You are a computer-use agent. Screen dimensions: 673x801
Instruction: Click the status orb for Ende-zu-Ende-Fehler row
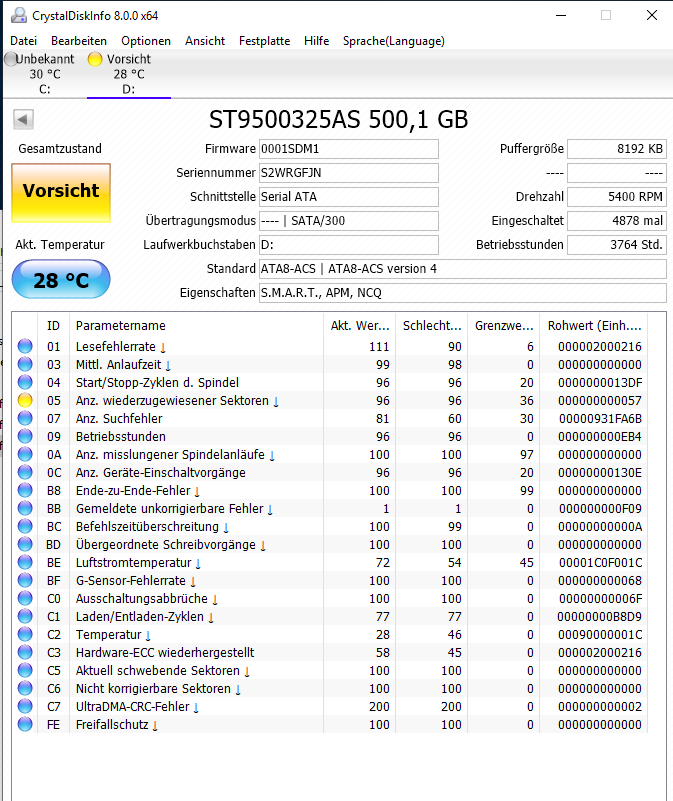25,490
